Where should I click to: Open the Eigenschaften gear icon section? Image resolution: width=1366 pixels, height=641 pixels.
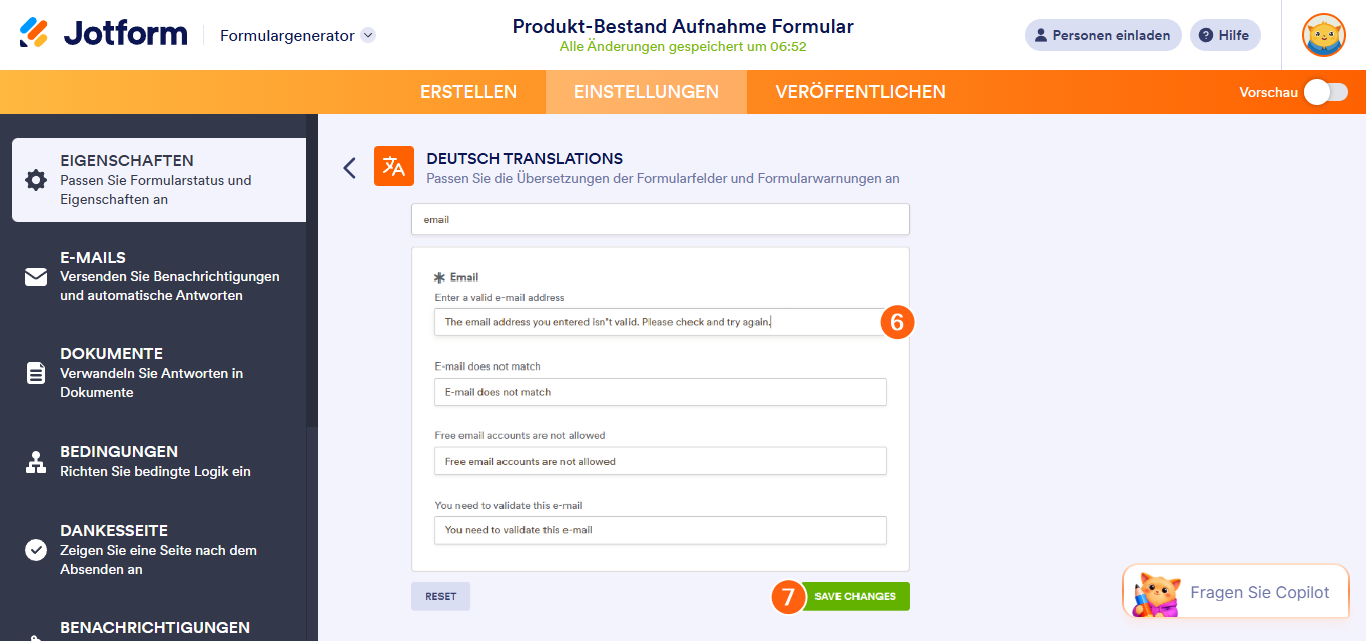[36, 180]
